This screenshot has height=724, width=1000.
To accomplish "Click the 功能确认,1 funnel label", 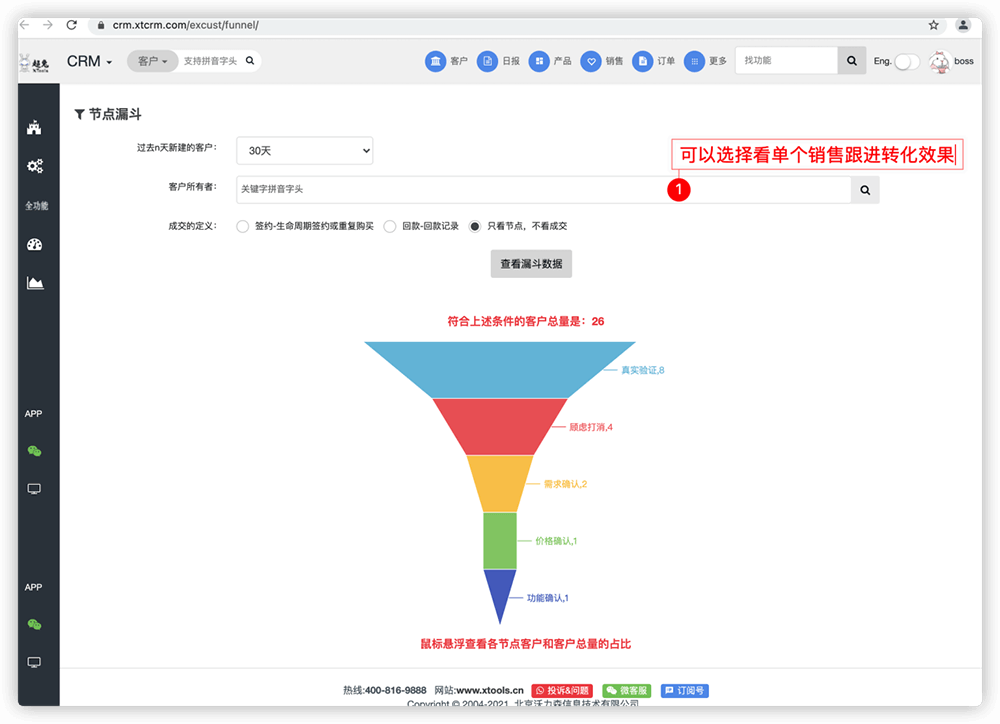I will 548,598.
